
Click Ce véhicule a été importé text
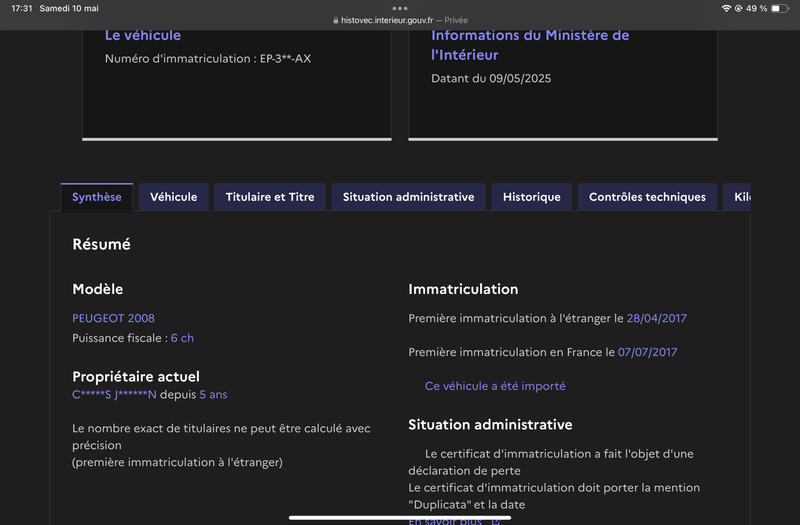pos(495,386)
